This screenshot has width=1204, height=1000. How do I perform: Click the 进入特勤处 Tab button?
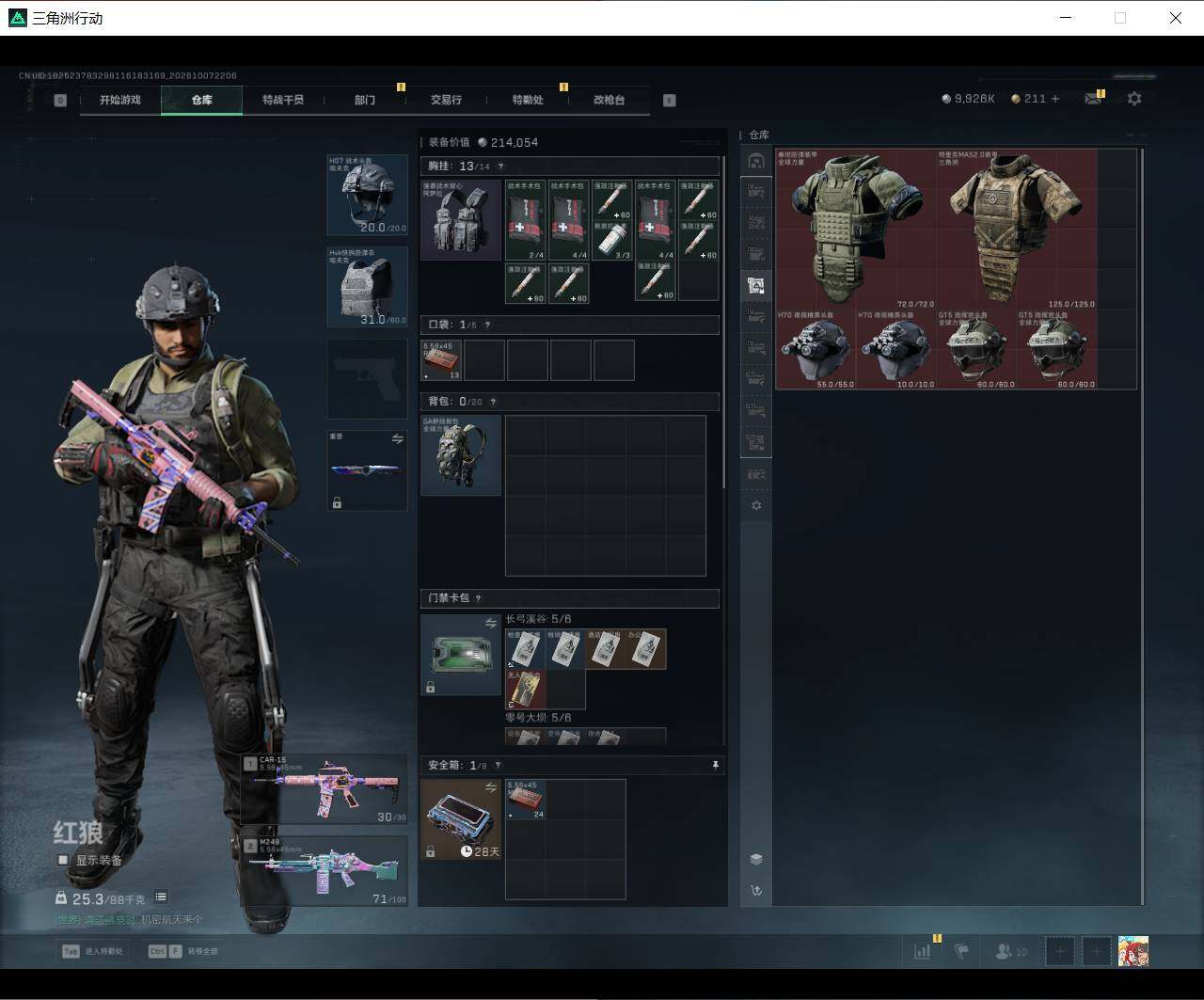[92, 951]
